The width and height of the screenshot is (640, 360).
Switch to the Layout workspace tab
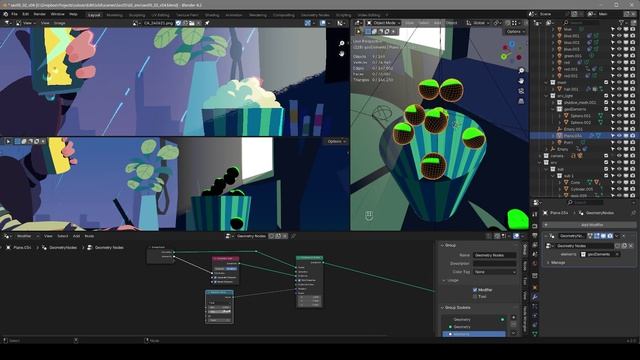pyautogui.click(x=94, y=15)
